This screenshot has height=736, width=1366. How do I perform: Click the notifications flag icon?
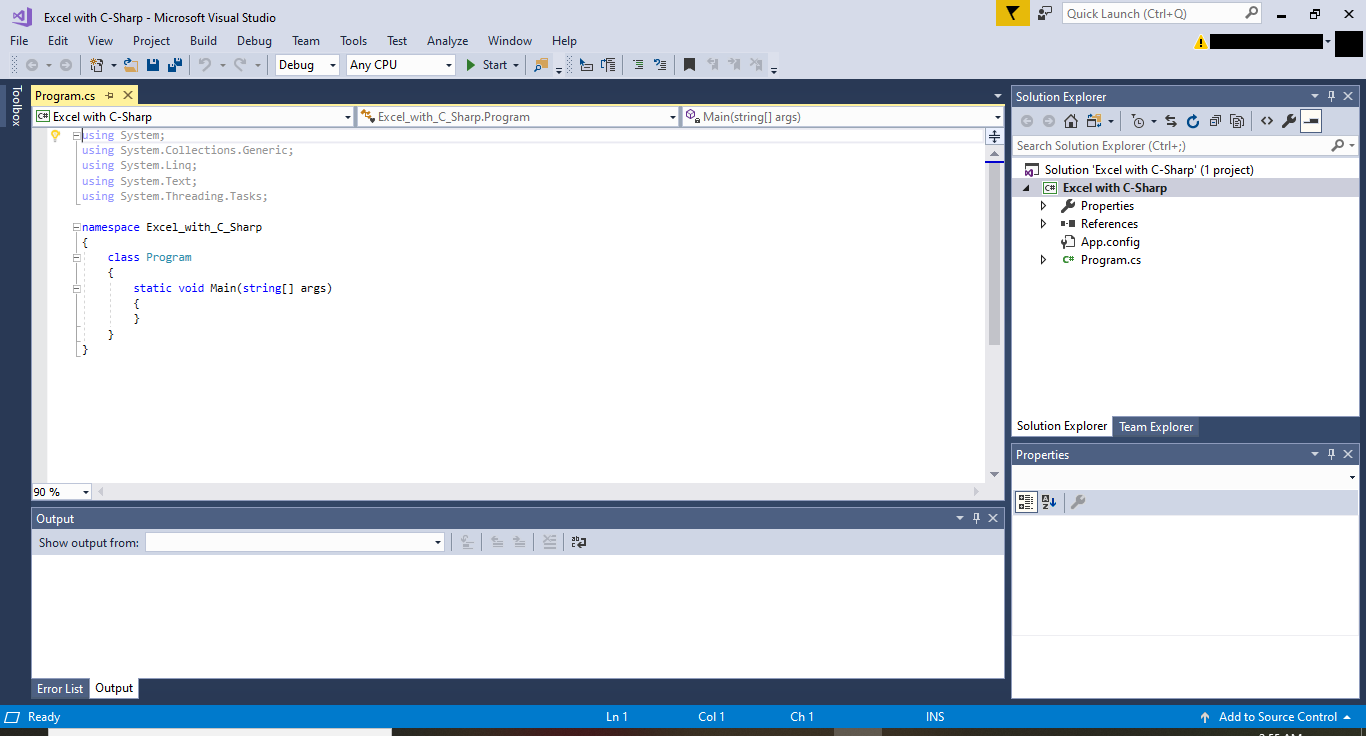click(x=1012, y=13)
